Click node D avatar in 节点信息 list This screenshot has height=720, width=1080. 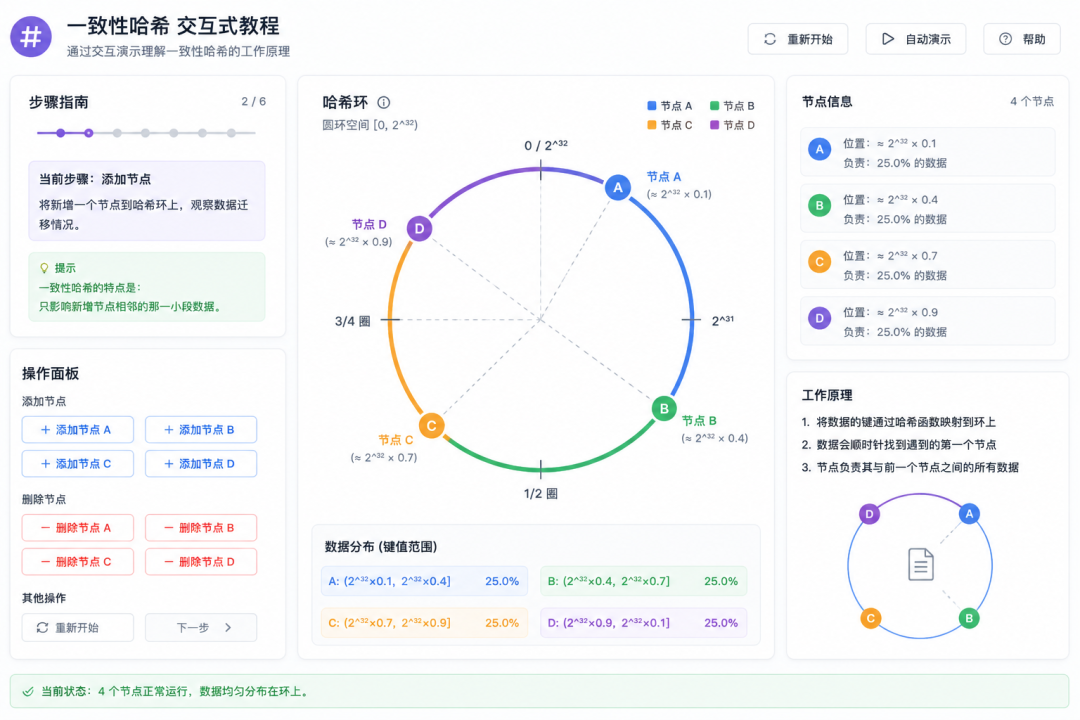tap(819, 318)
